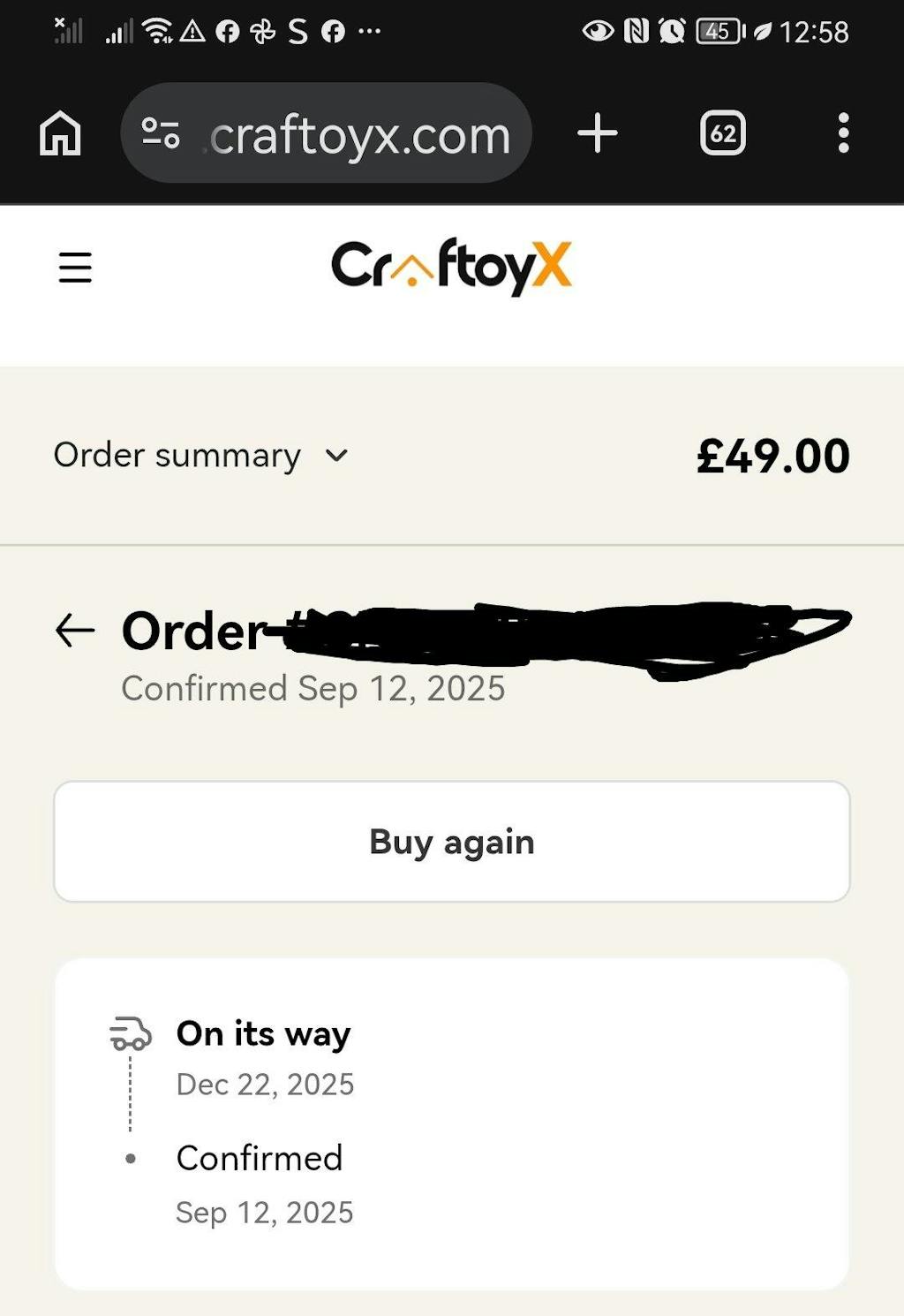Tap the alarm clock status icon
Image resolution: width=904 pixels, height=1316 pixels.
pyautogui.click(x=672, y=32)
